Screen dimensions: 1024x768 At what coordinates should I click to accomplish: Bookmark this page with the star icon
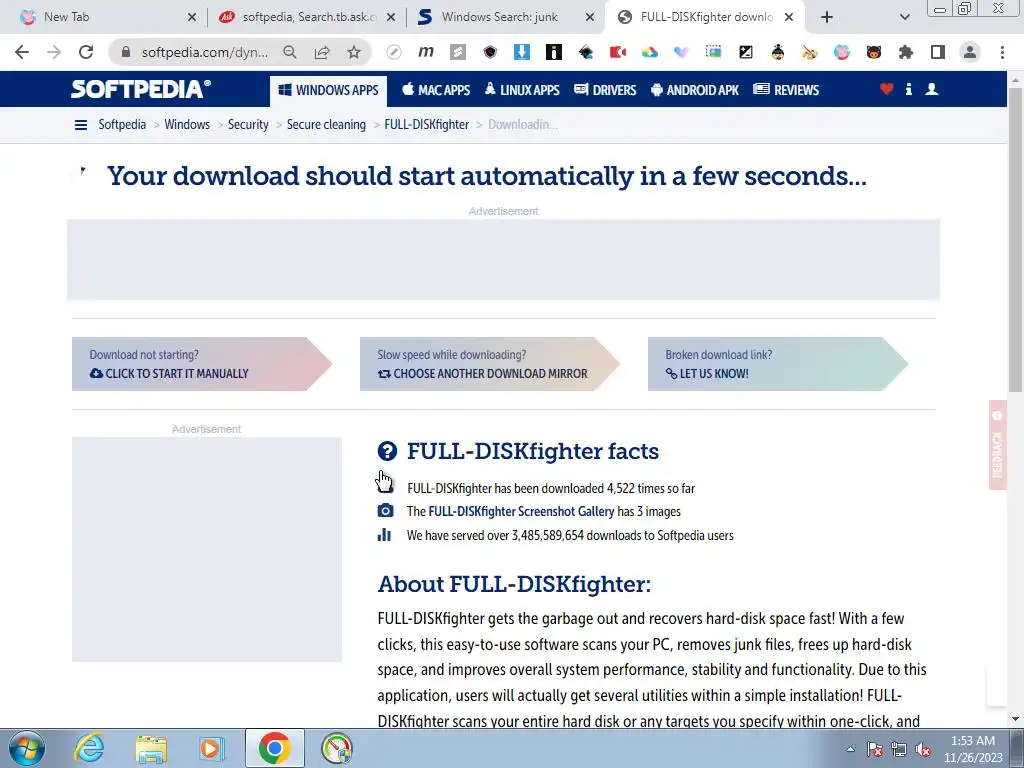pos(354,52)
